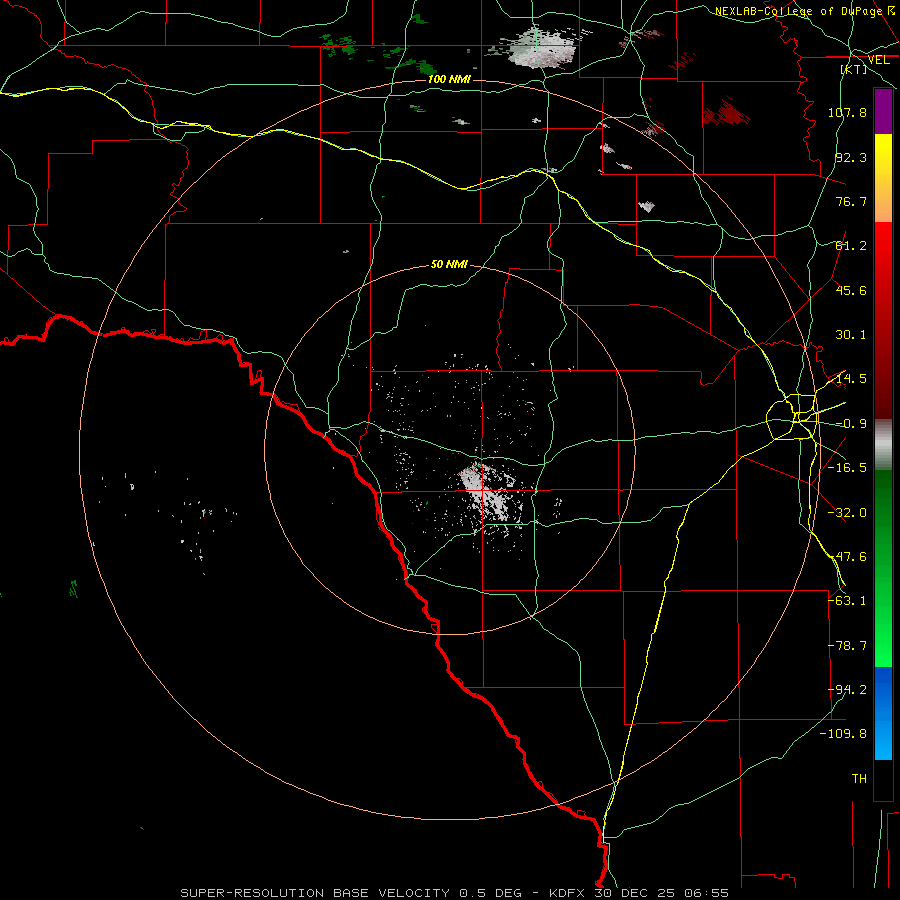This screenshot has height=900, width=900.
Task: Click the 50 NMI range ring label
Action: 449,264
